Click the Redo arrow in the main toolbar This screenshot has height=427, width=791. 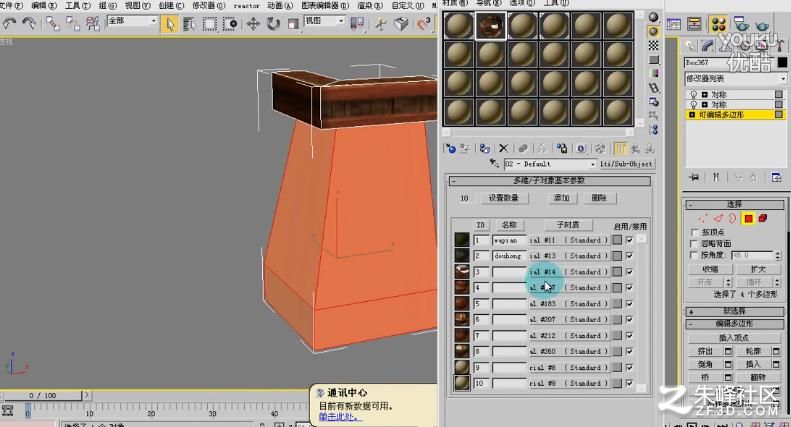(x=29, y=23)
